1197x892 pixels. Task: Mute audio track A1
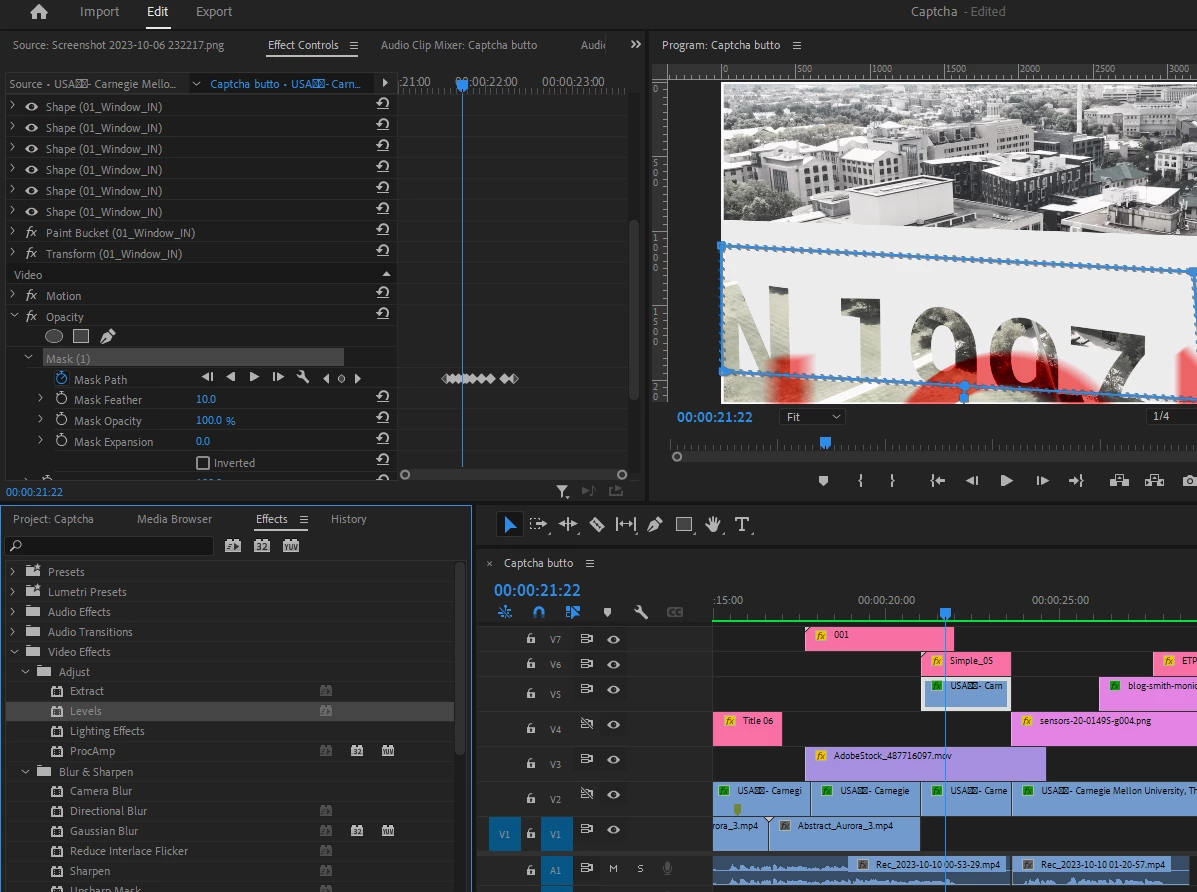tap(613, 868)
